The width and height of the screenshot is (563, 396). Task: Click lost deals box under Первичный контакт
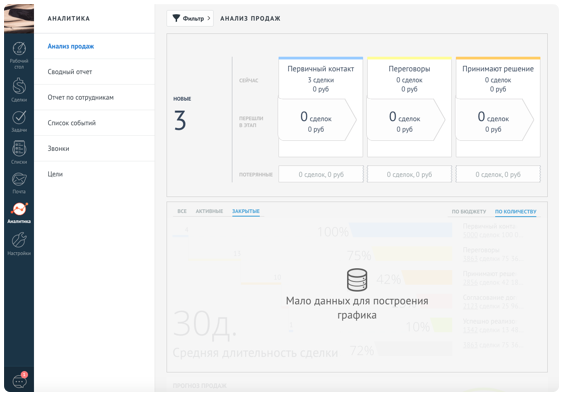click(x=321, y=174)
